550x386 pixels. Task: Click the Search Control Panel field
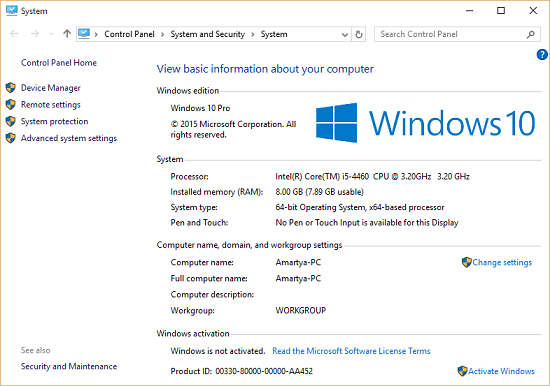(451, 34)
